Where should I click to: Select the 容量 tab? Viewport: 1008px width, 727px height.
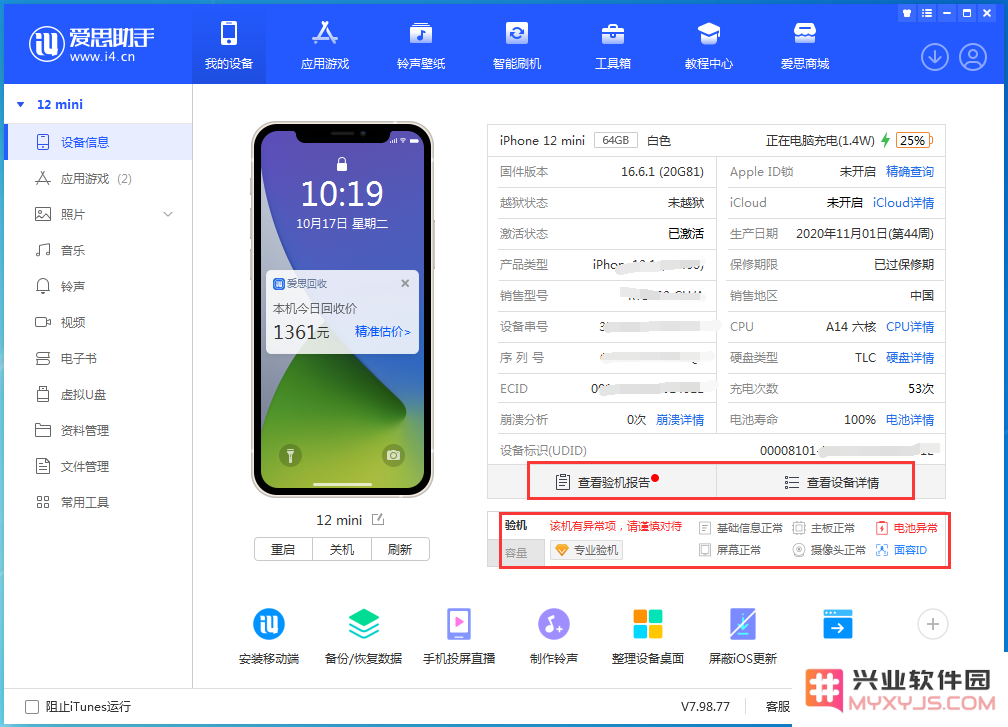(x=516, y=552)
